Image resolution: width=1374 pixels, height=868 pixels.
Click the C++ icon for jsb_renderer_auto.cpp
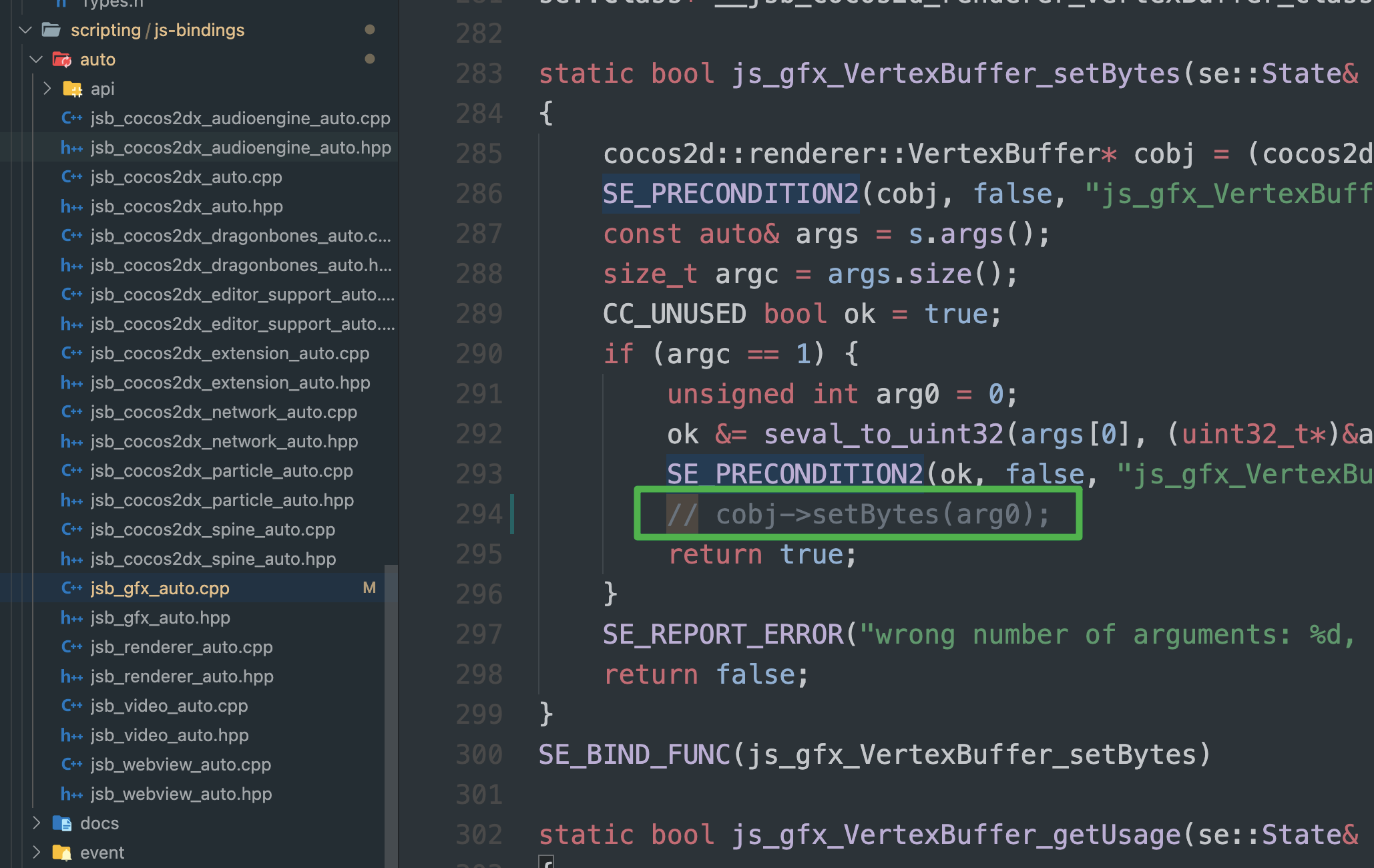pos(71,647)
